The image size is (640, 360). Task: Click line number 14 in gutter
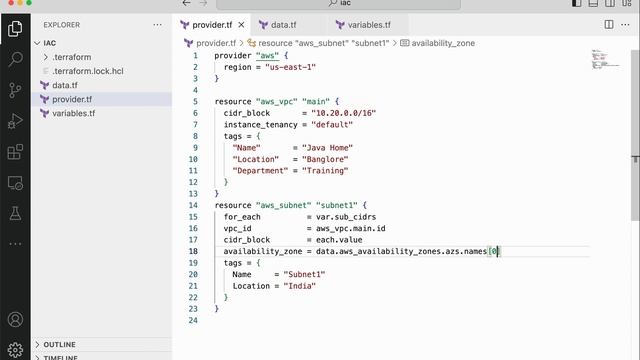click(x=193, y=205)
